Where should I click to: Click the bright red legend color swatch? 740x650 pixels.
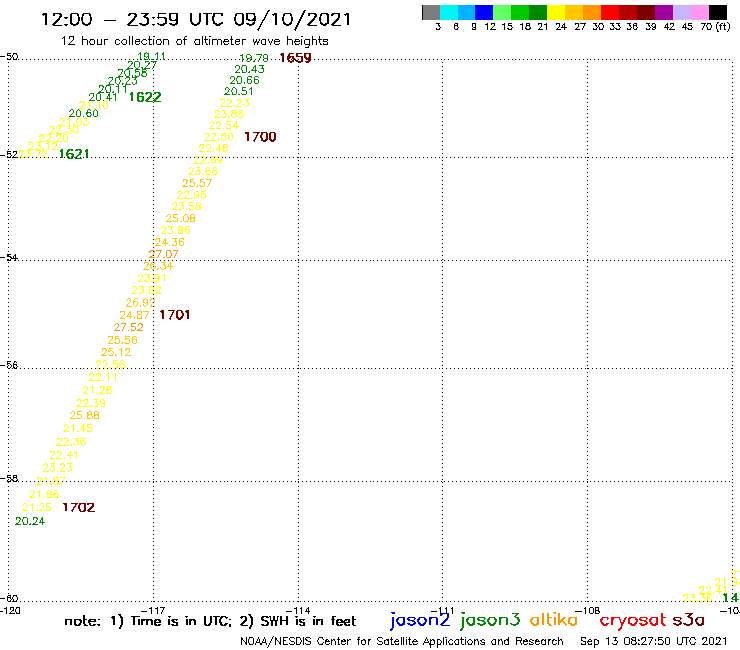610,12
